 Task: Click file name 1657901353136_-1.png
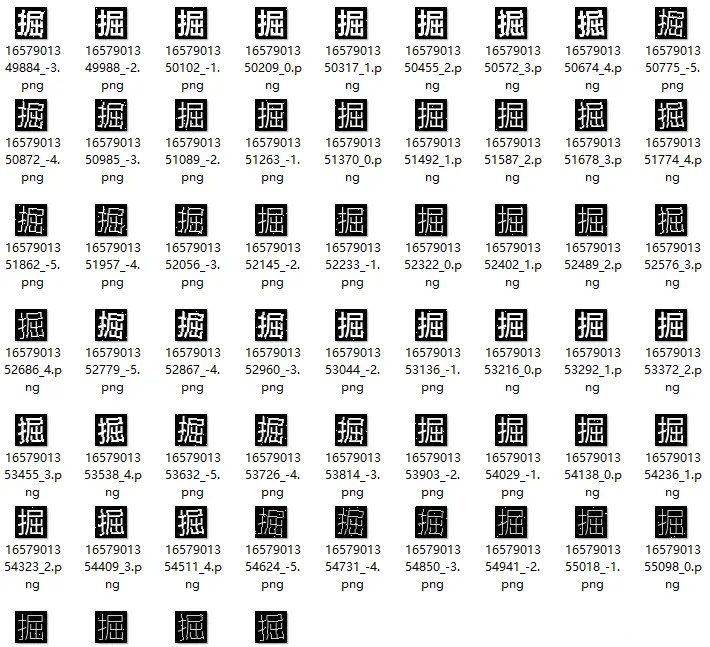pos(432,370)
